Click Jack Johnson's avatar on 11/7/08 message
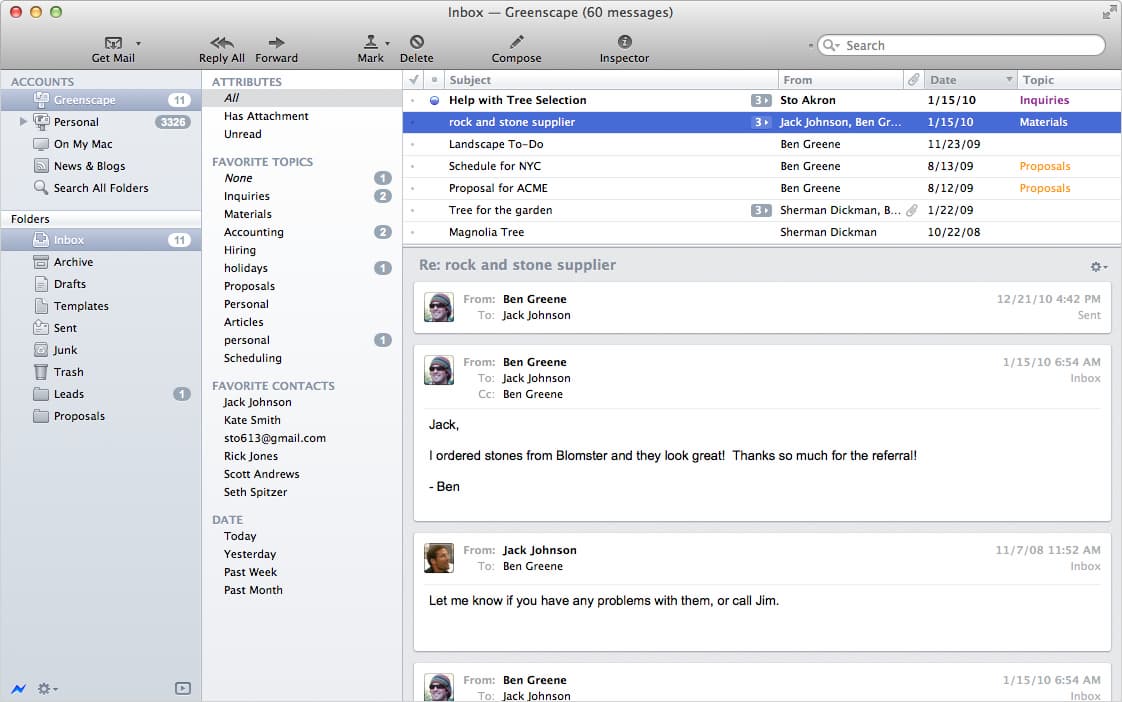This screenshot has width=1122, height=702. point(439,558)
